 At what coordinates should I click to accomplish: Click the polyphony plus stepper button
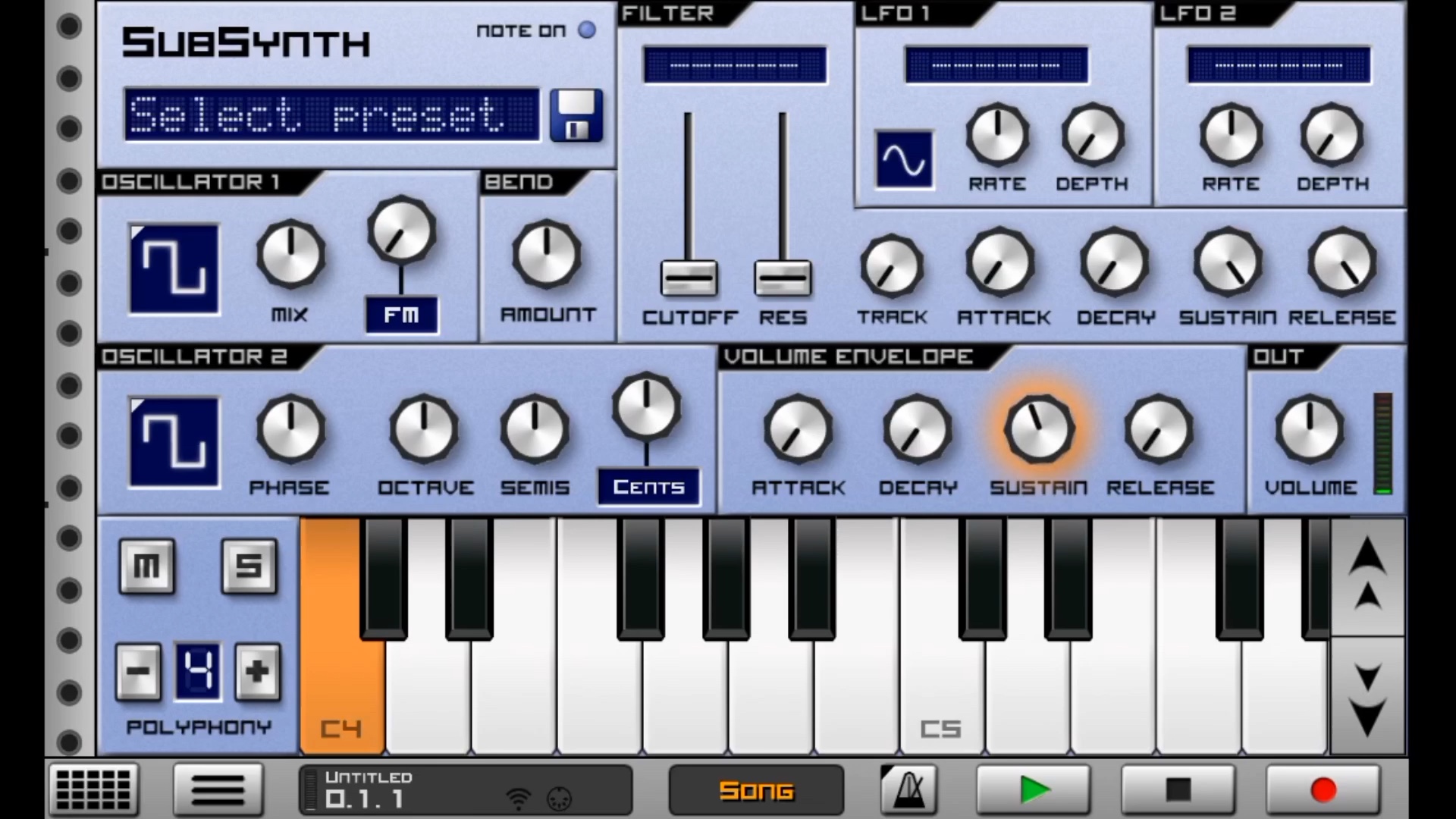point(258,670)
